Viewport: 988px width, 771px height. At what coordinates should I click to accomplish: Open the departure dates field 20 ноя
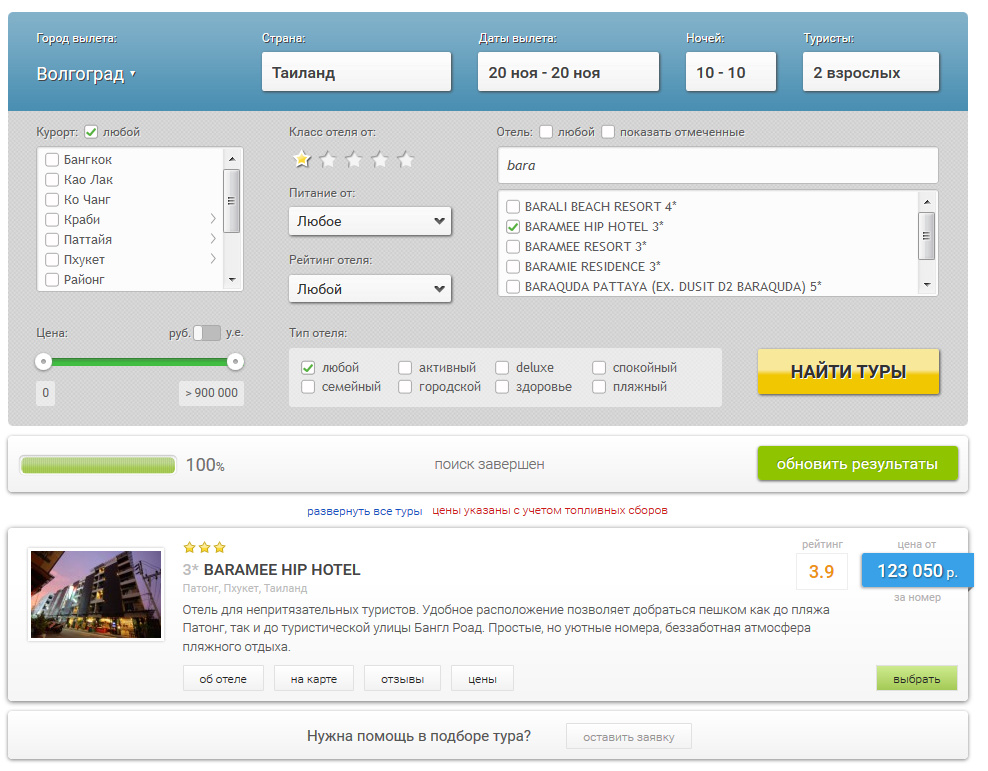[568, 72]
